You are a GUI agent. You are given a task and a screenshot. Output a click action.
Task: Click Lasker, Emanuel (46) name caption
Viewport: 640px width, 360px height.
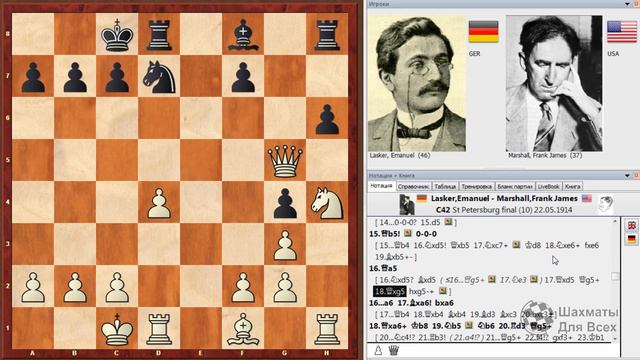(x=400, y=156)
